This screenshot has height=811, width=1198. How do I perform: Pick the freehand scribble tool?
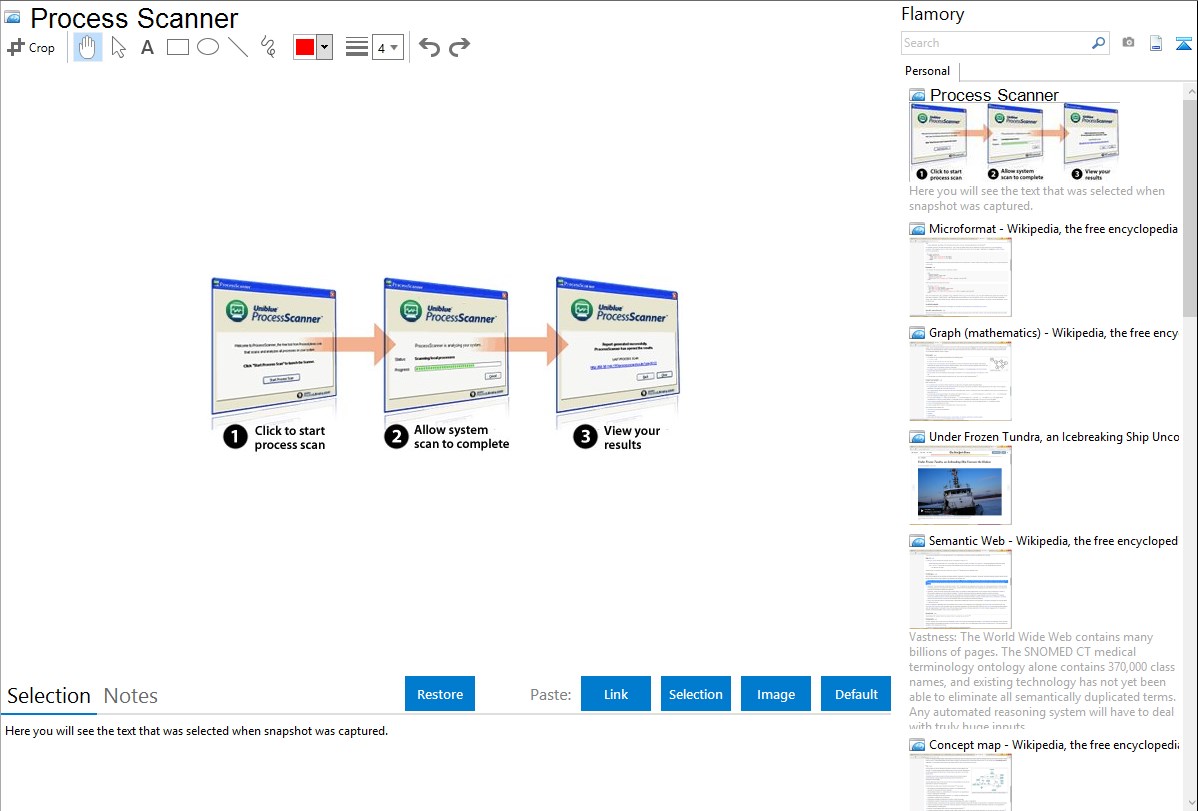(268, 47)
